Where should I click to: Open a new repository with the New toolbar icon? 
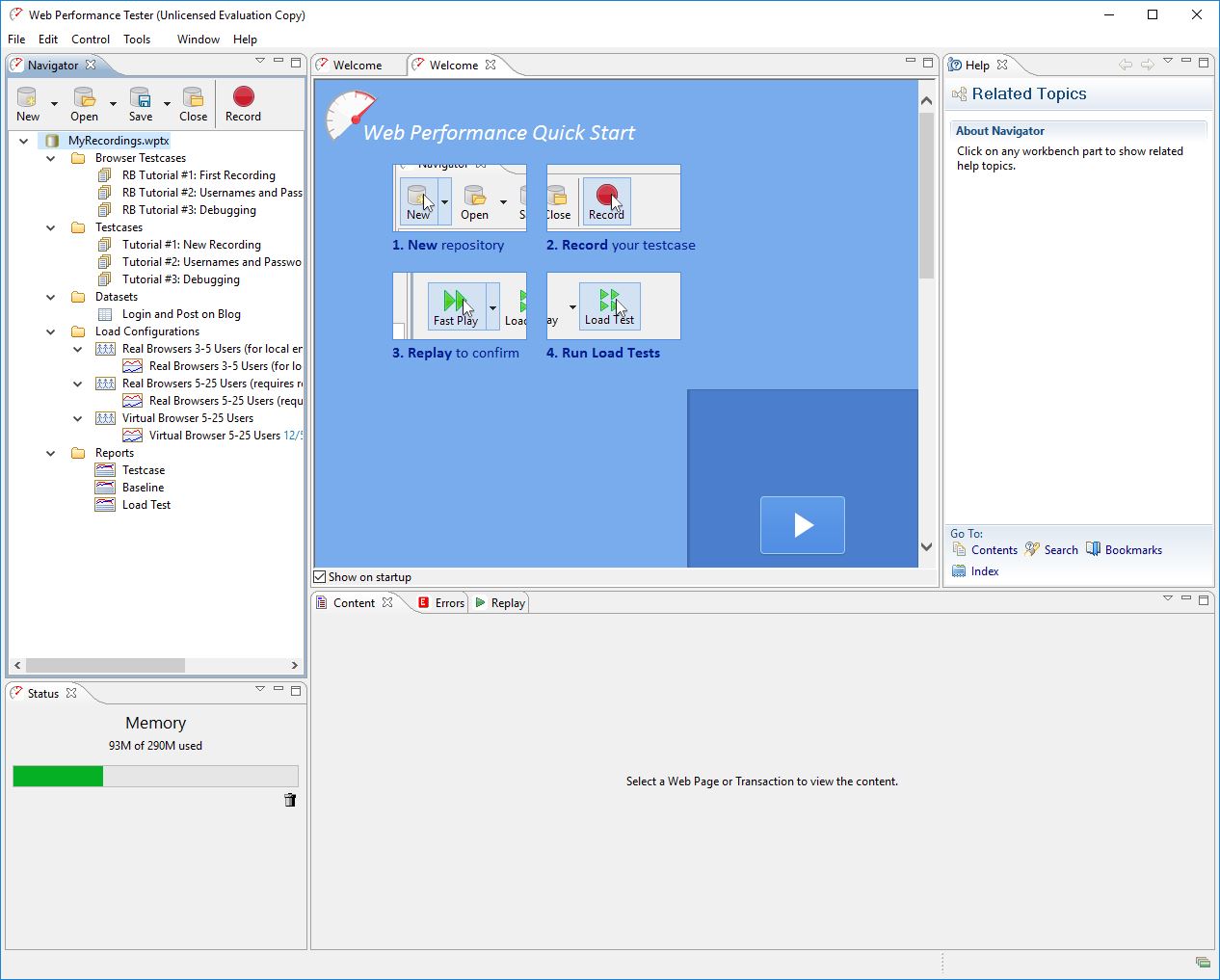[26, 101]
